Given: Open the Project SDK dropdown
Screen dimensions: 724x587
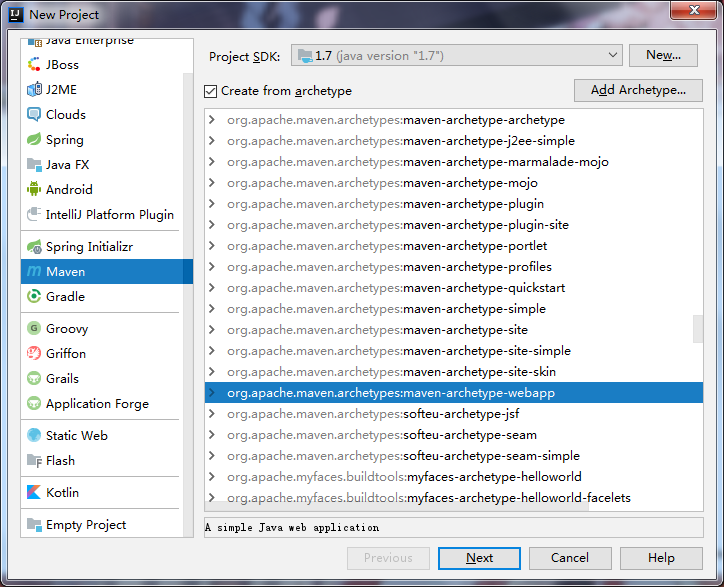Looking at the screenshot, I should (457, 55).
